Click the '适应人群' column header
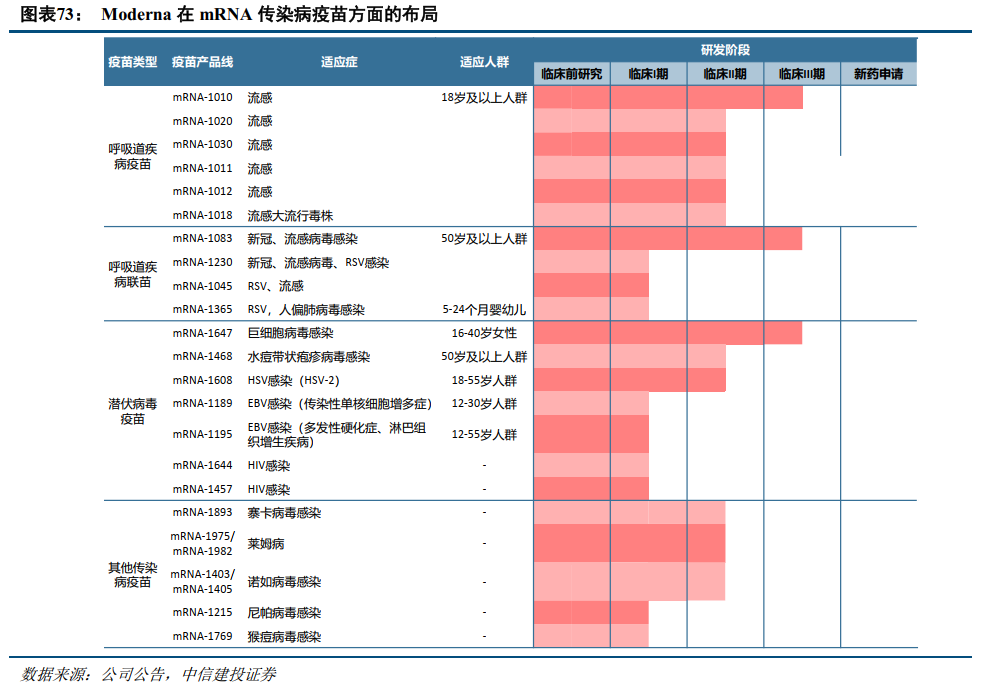 click(x=484, y=62)
